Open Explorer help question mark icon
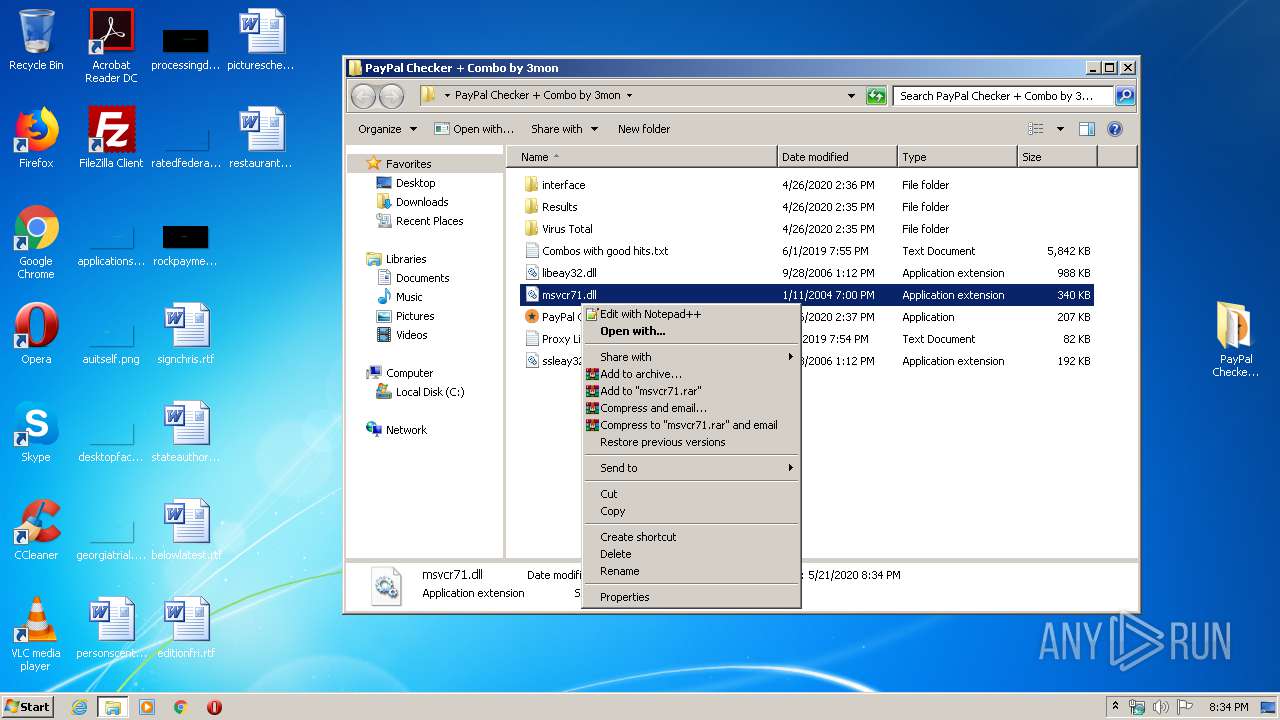 (1115, 129)
